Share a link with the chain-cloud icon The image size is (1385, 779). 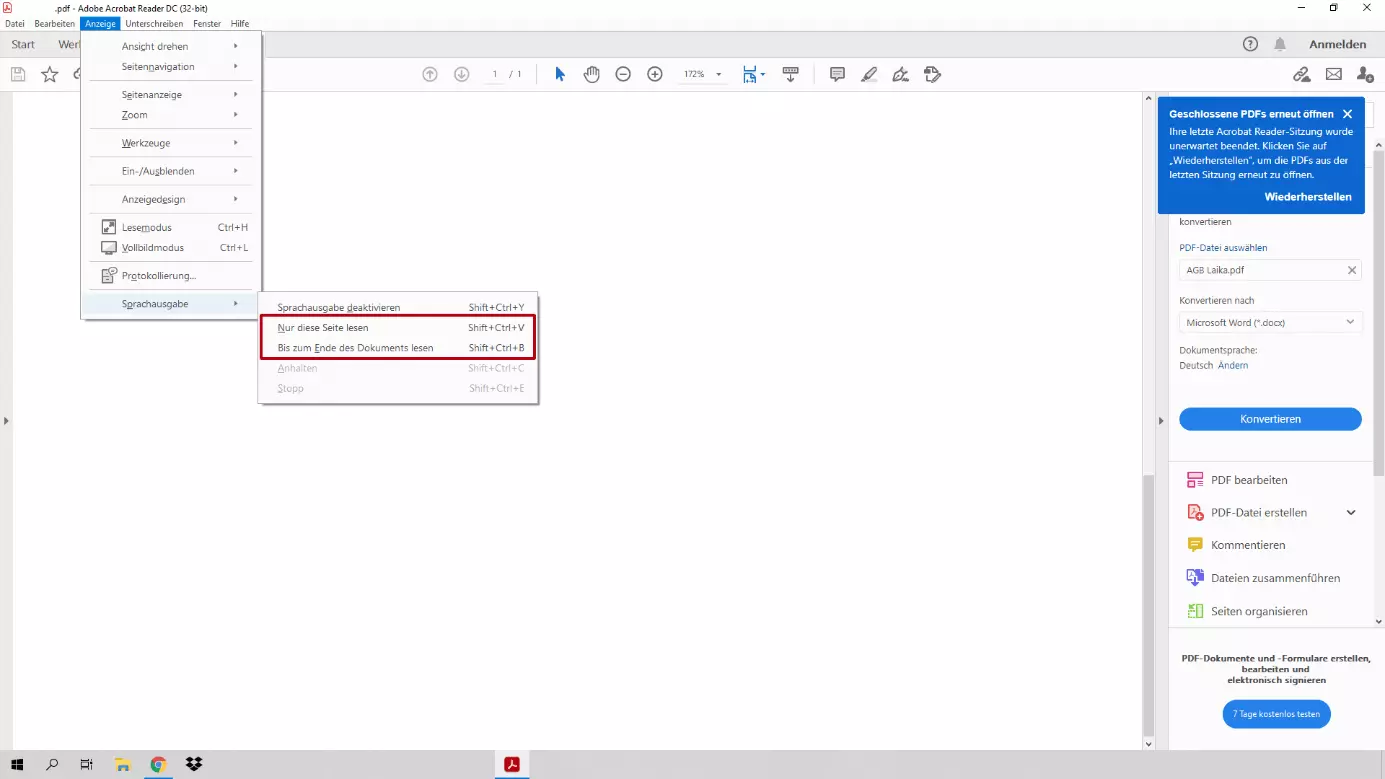1301,74
